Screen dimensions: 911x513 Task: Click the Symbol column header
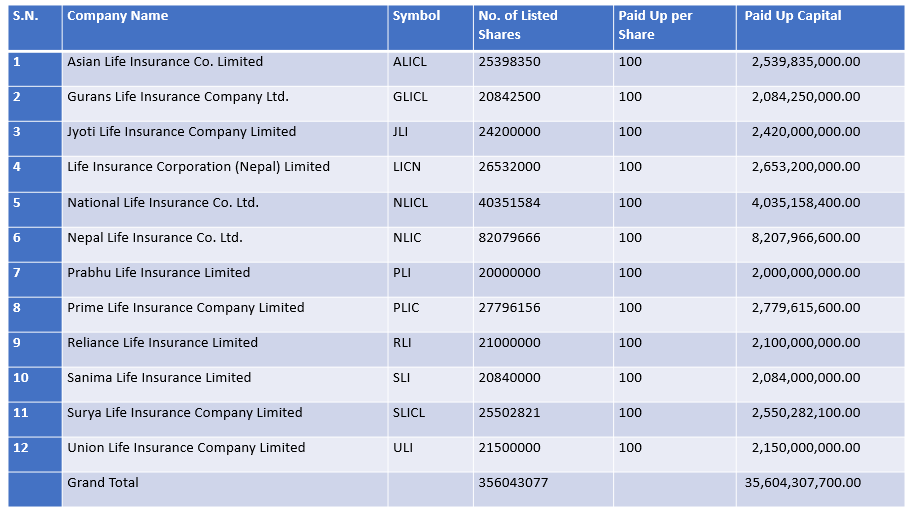point(416,16)
